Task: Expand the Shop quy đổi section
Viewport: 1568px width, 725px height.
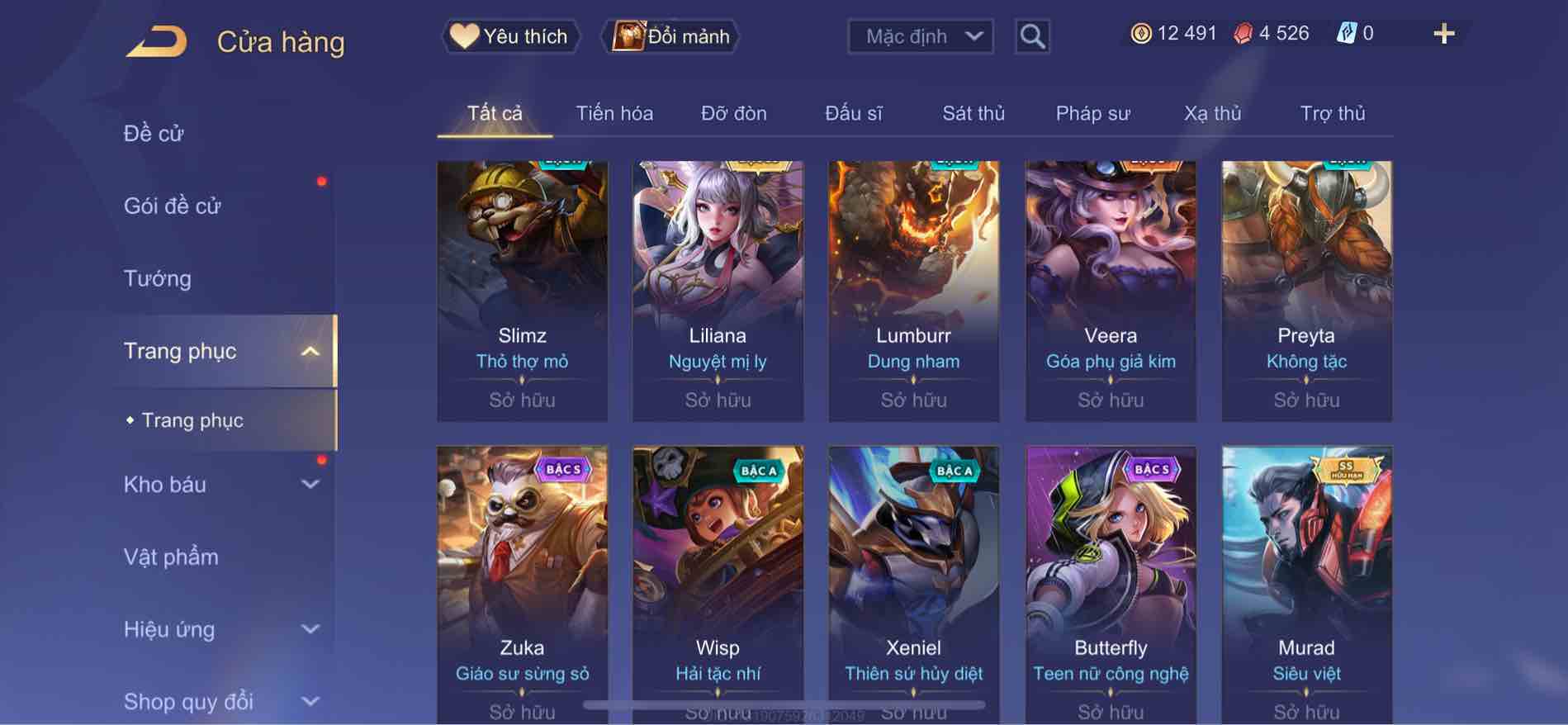Action: [310, 702]
